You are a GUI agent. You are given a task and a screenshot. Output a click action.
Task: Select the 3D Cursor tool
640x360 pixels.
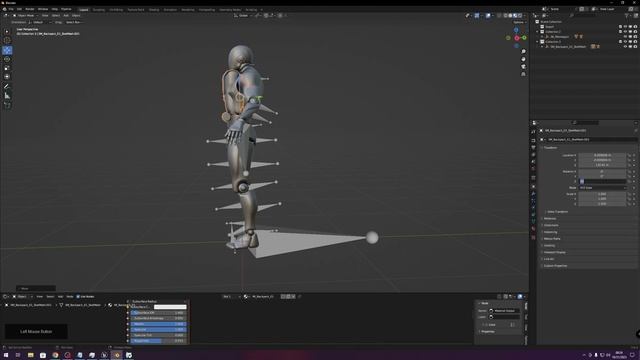(x=7, y=40)
